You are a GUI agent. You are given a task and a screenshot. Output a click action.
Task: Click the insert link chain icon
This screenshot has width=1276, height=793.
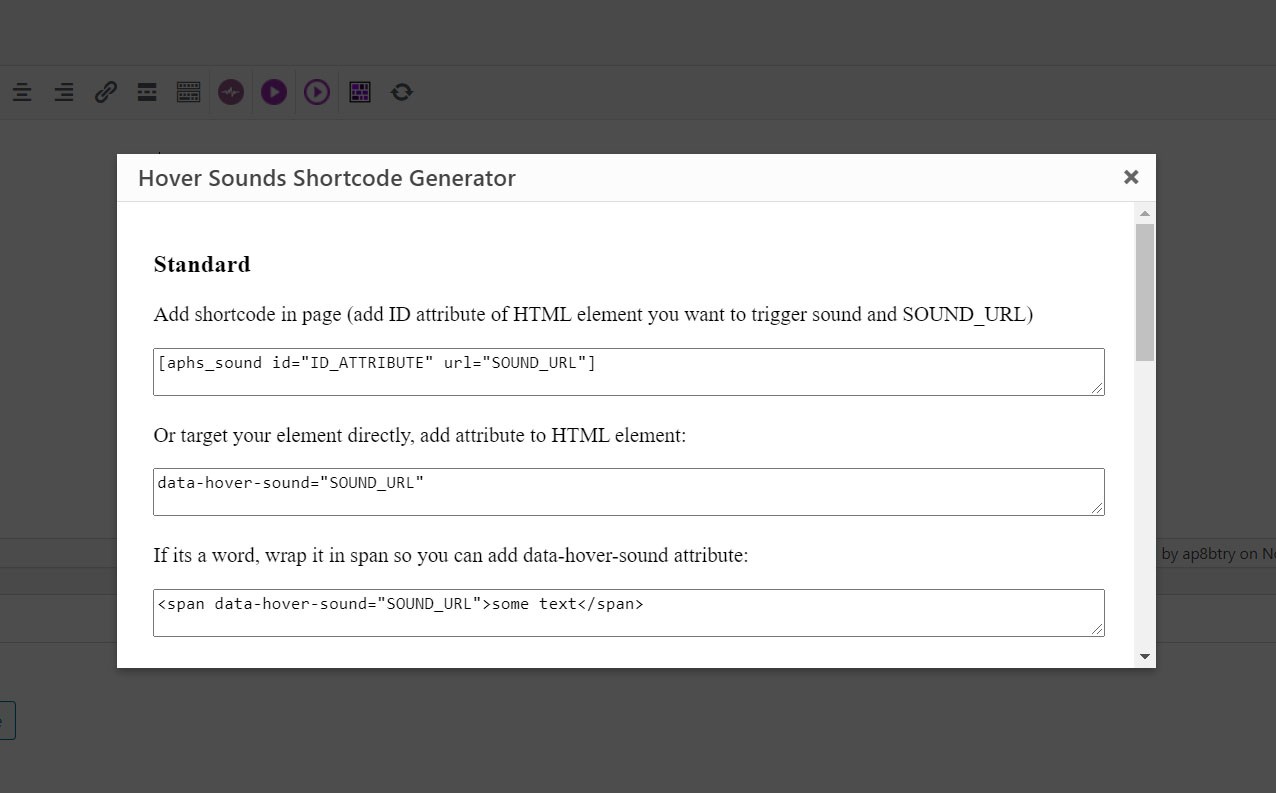pos(106,92)
